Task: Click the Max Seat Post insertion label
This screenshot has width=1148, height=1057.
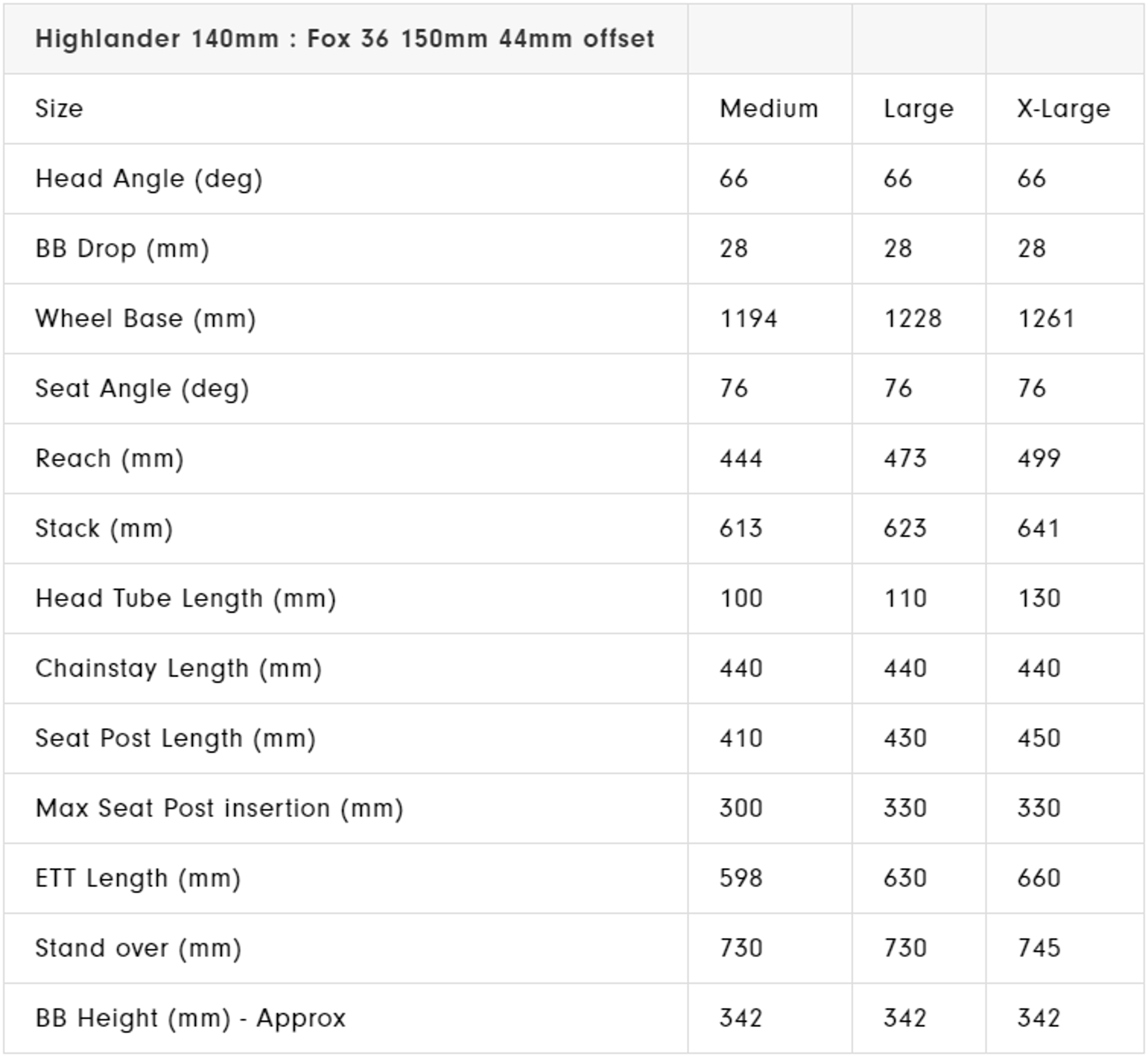Action: pos(219,809)
